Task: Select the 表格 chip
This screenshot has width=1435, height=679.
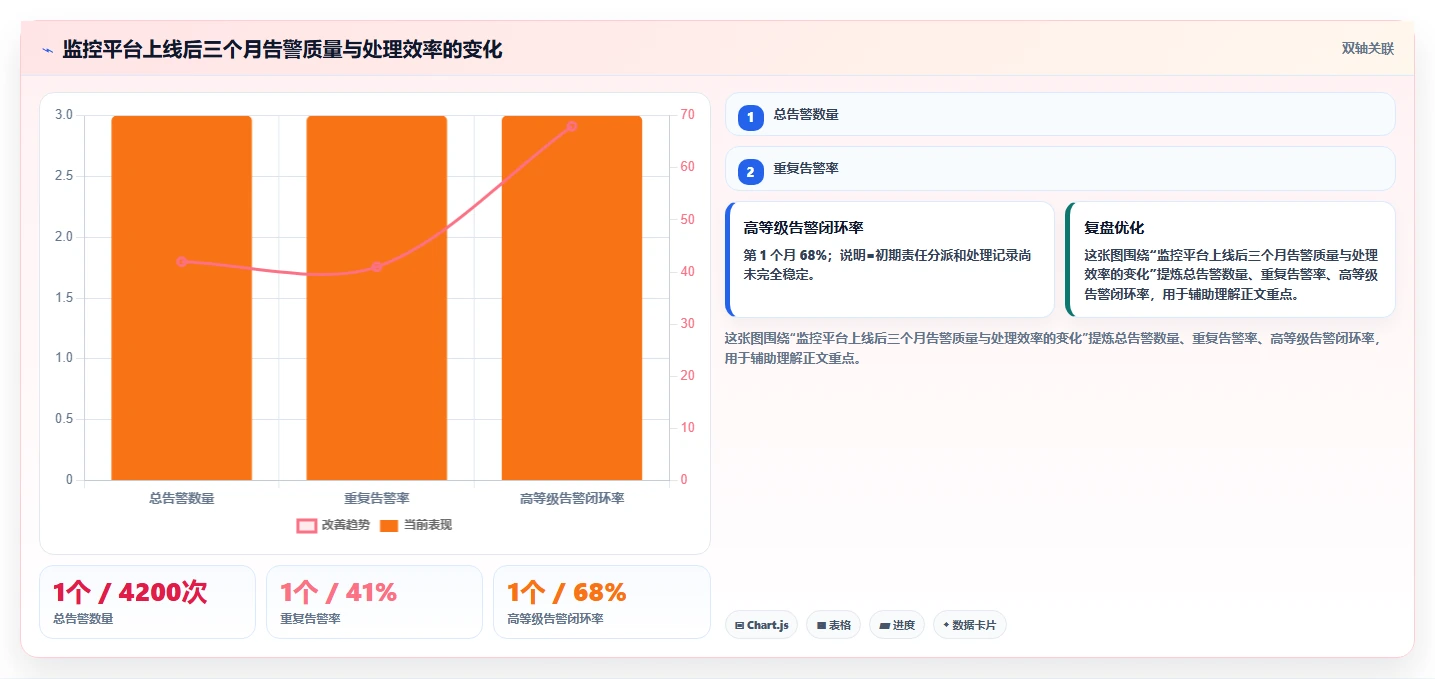Action: pyautogui.click(x=834, y=625)
